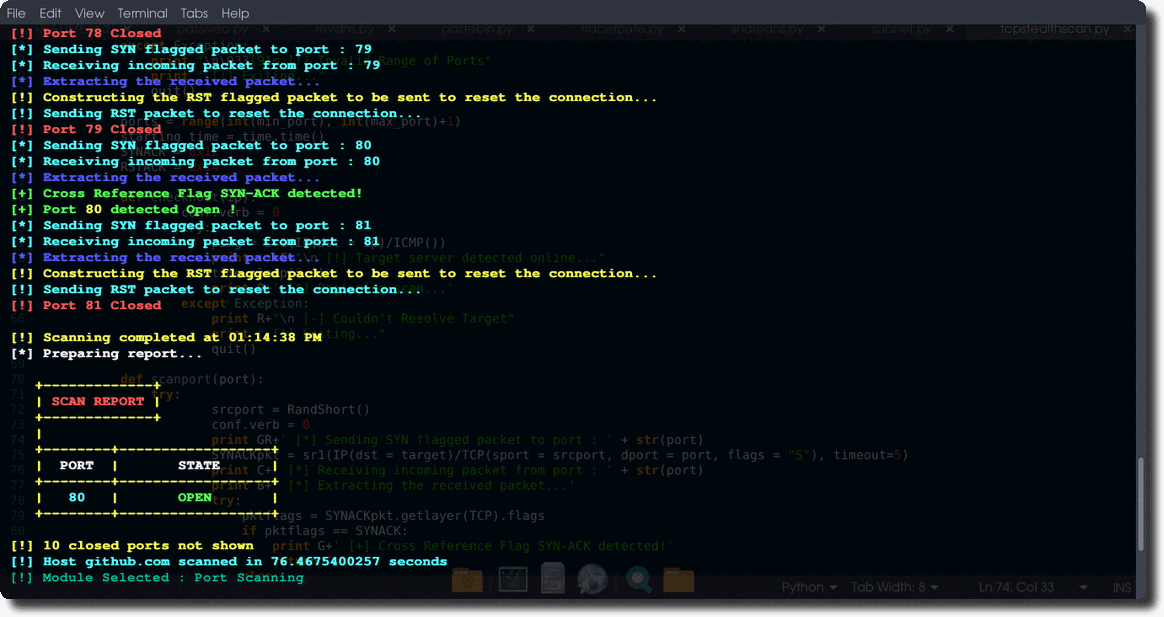1164x617 pixels.
Task: Toggle the INS insert mode indicator
Action: 1121,587
